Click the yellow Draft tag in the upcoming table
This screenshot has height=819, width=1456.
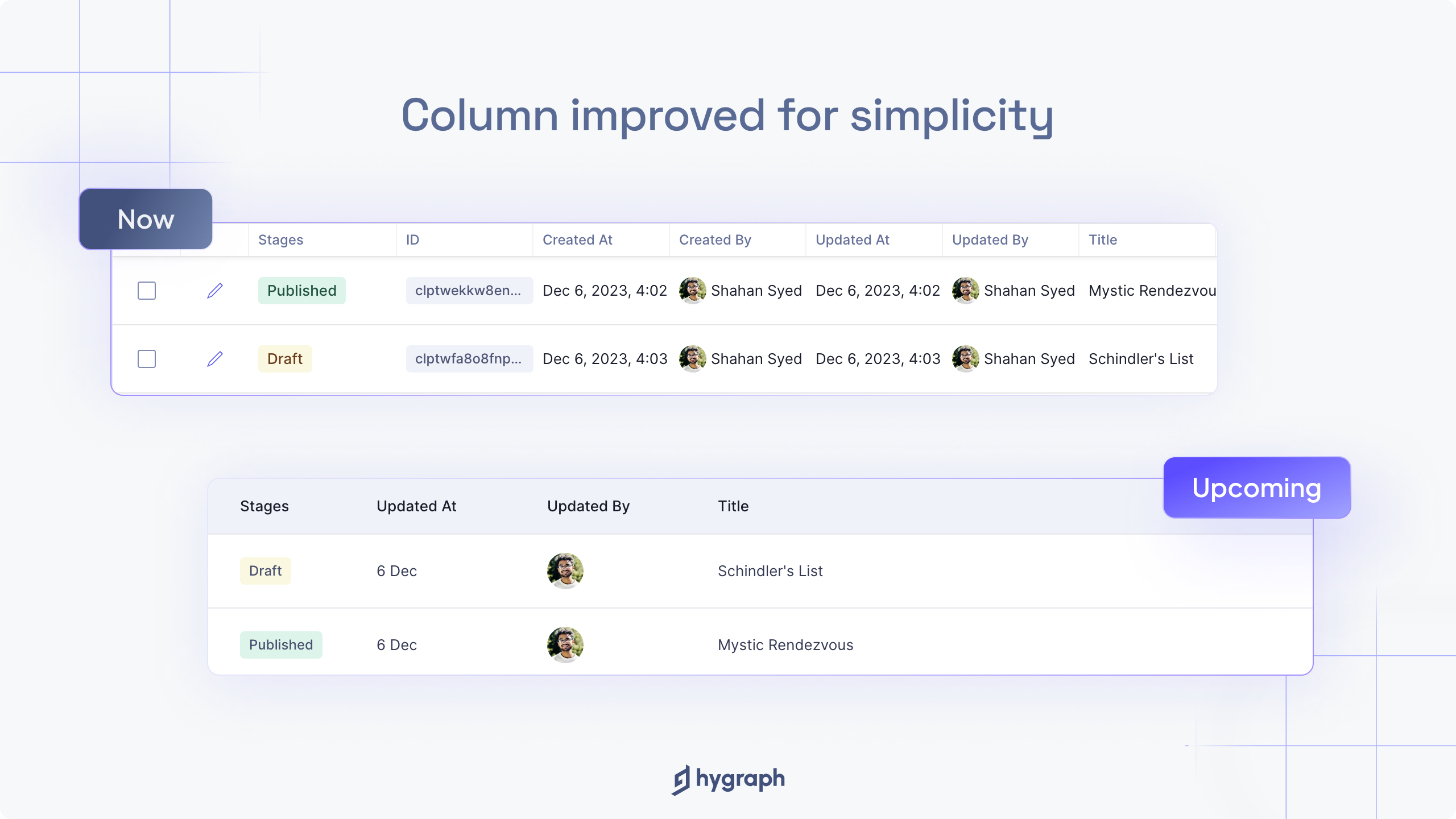[x=266, y=571]
